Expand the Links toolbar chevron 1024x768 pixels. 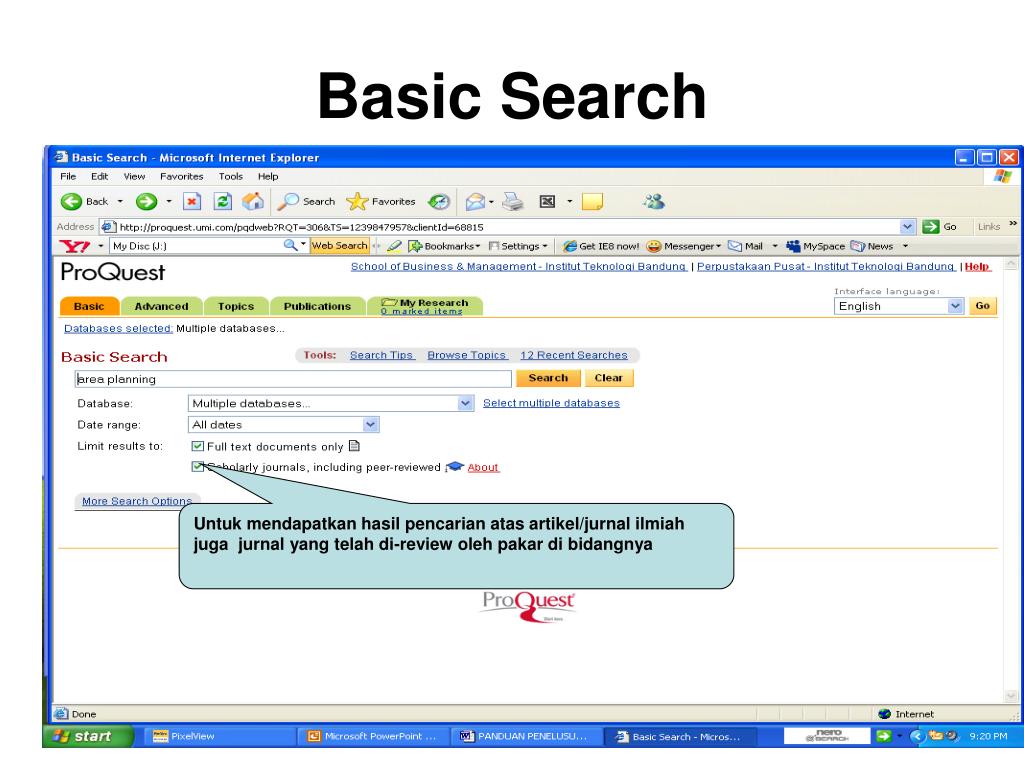click(1013, 223)
